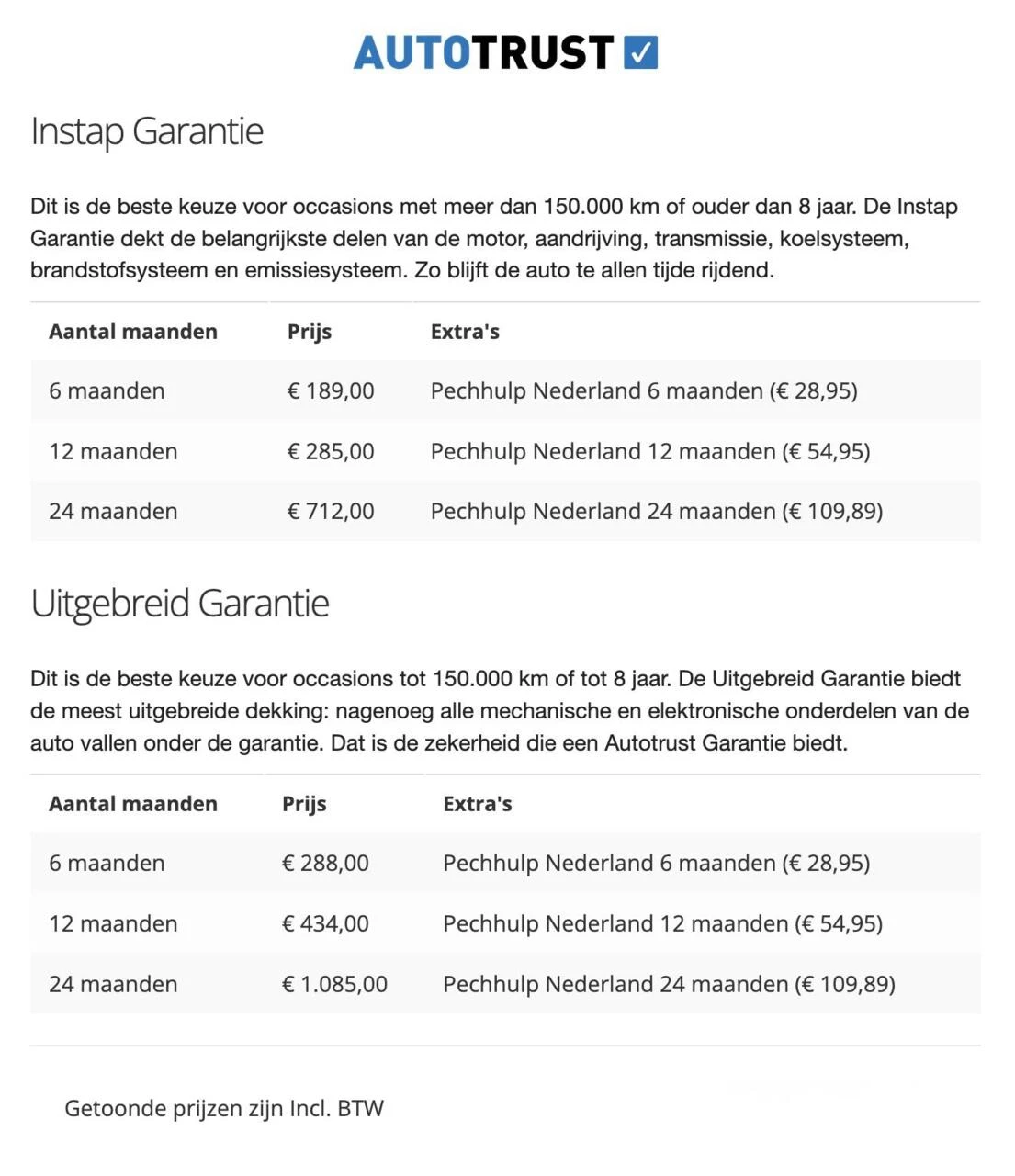Click the Prijs header in the Instap table

[x=310, y=332]
